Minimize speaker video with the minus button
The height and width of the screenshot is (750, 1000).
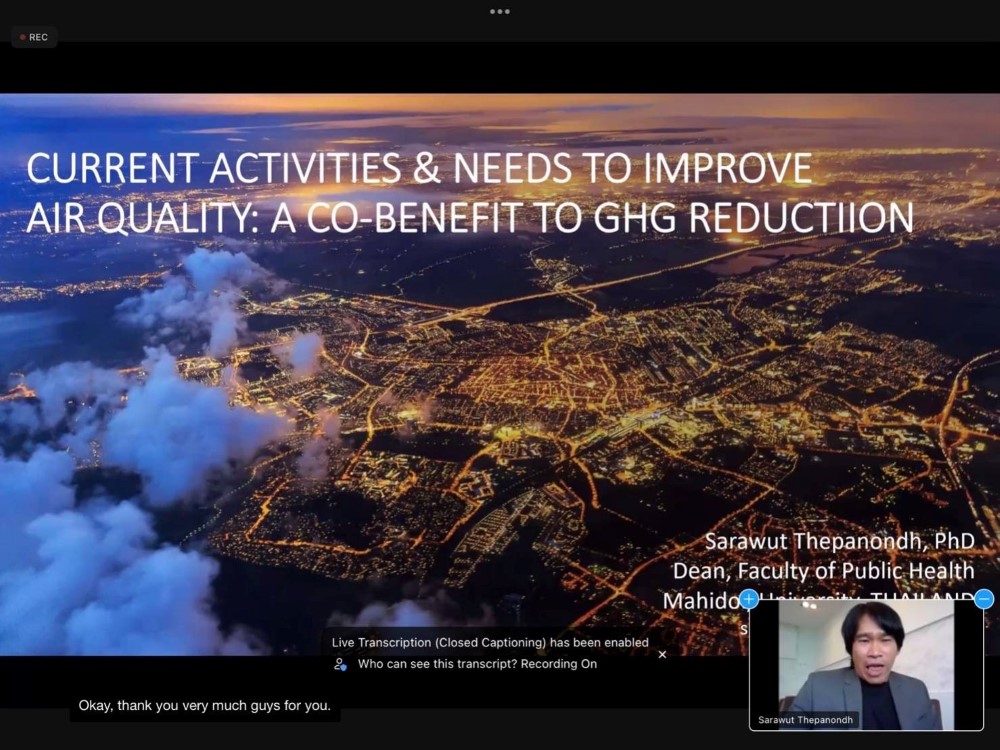[984, 599]
